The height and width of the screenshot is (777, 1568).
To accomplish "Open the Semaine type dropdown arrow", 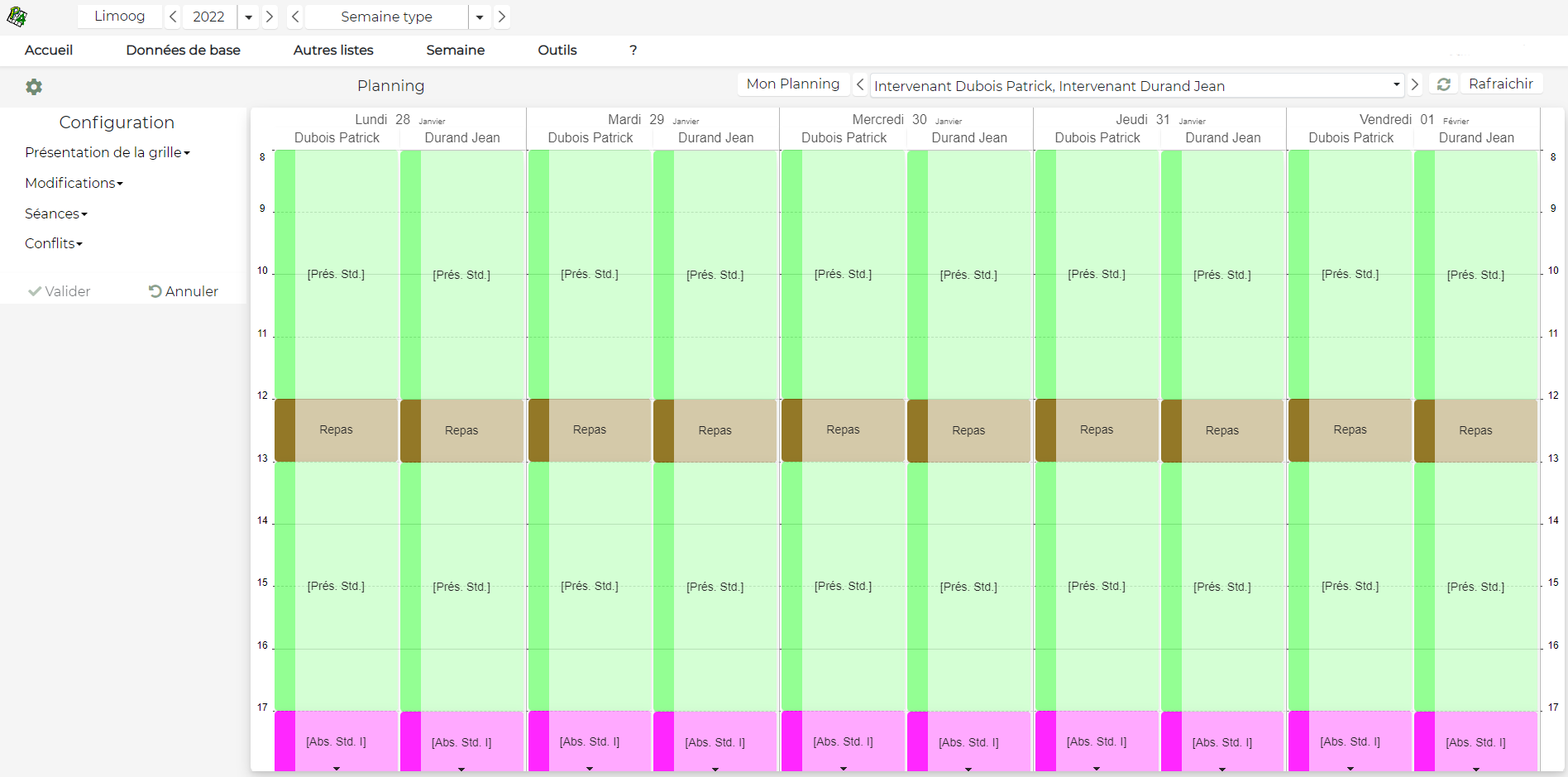I will point(480,17).
